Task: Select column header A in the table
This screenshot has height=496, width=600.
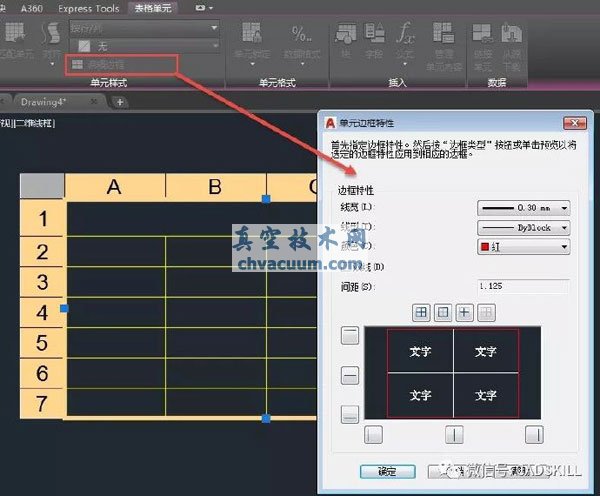Action: click(x=114, y=187)
